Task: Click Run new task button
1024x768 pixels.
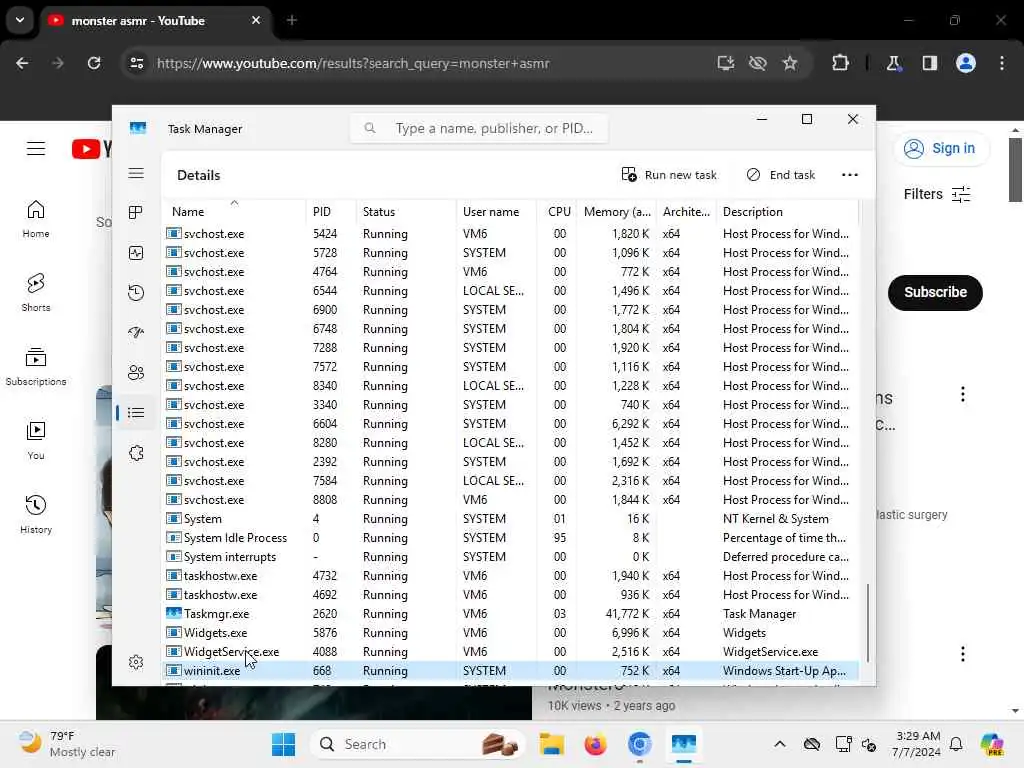Action: [669, 175]
